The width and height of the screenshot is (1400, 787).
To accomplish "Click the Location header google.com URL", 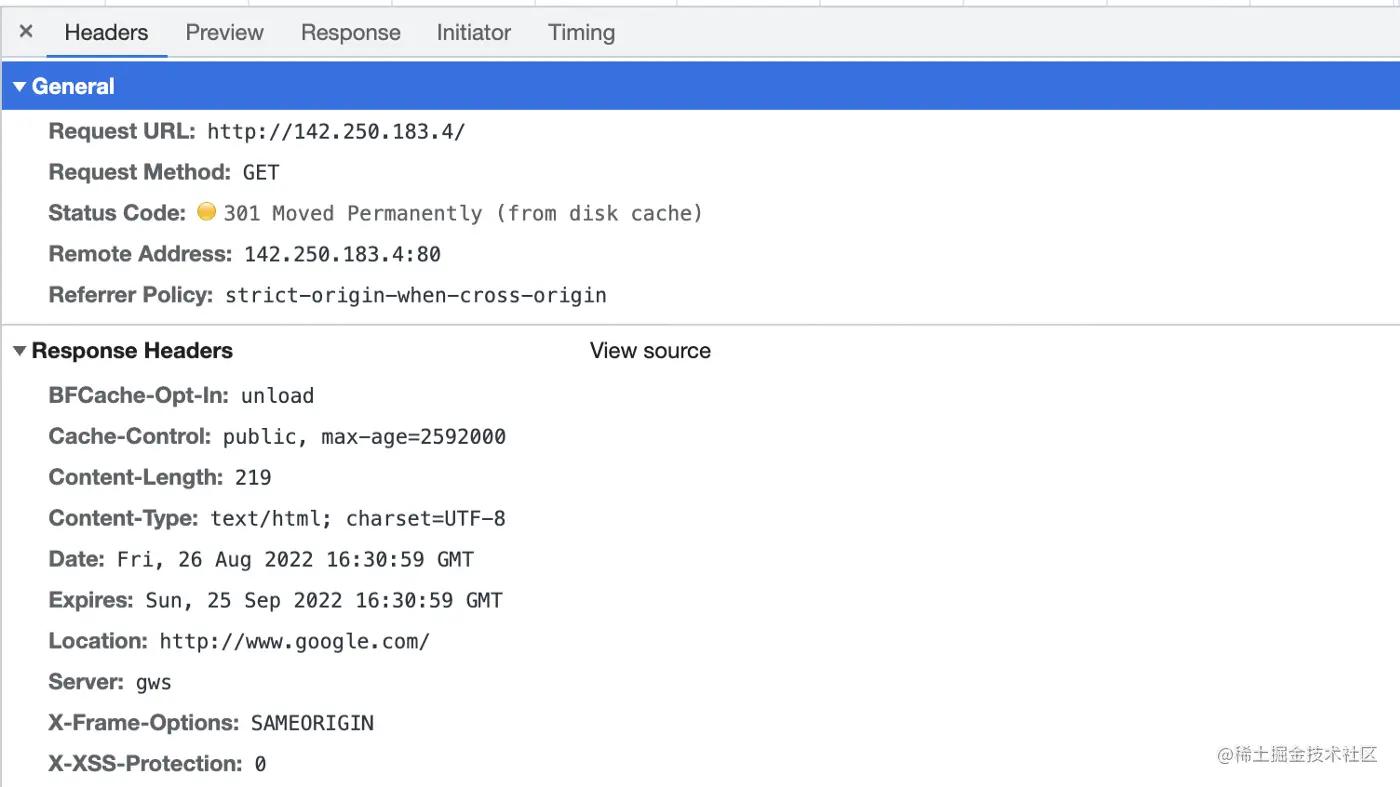I will click(294, 642).
